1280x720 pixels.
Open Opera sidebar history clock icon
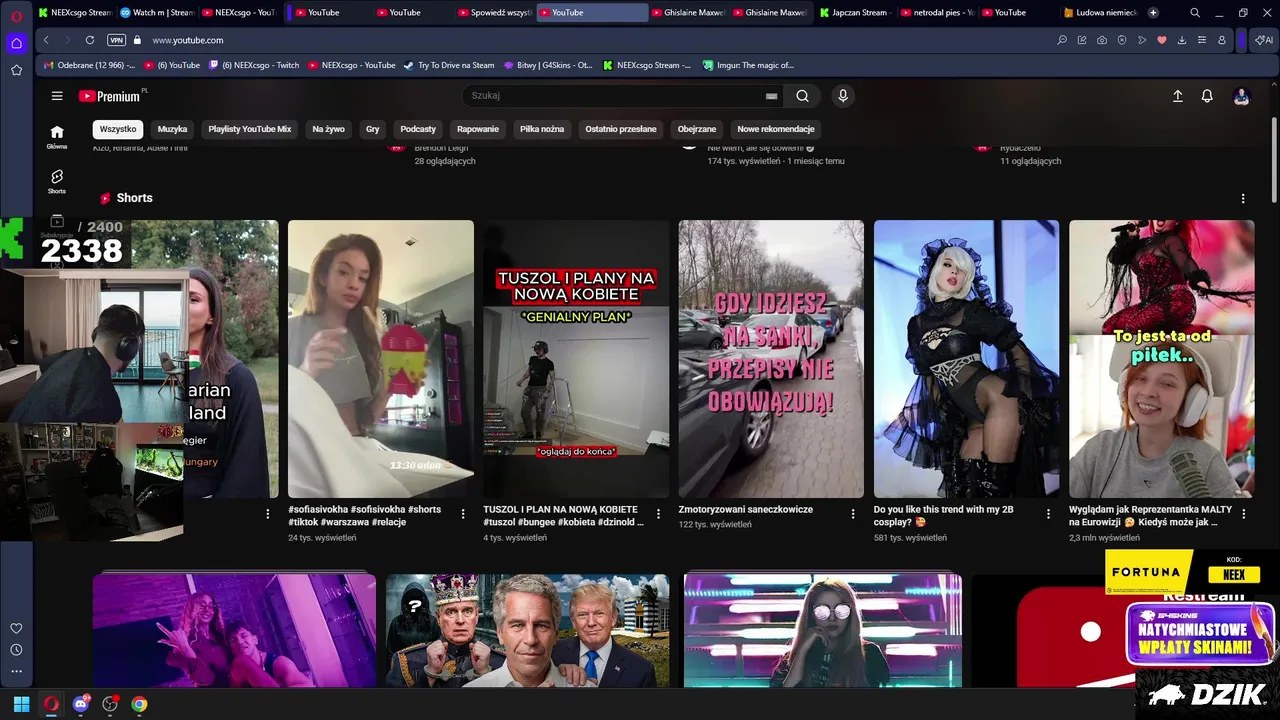click(16, 650)
